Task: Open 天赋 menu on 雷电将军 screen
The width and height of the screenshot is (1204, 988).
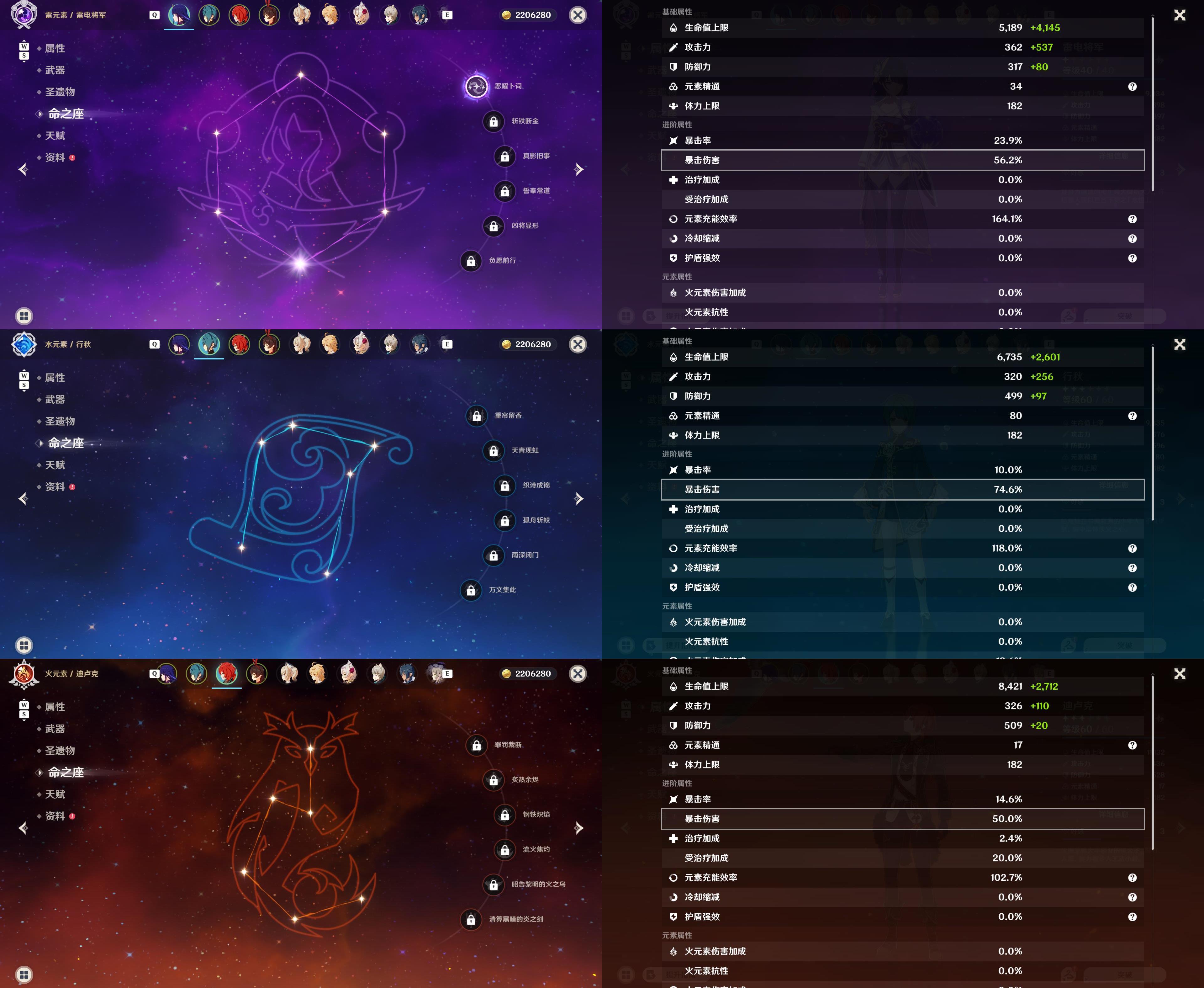Action: [55, 135]
